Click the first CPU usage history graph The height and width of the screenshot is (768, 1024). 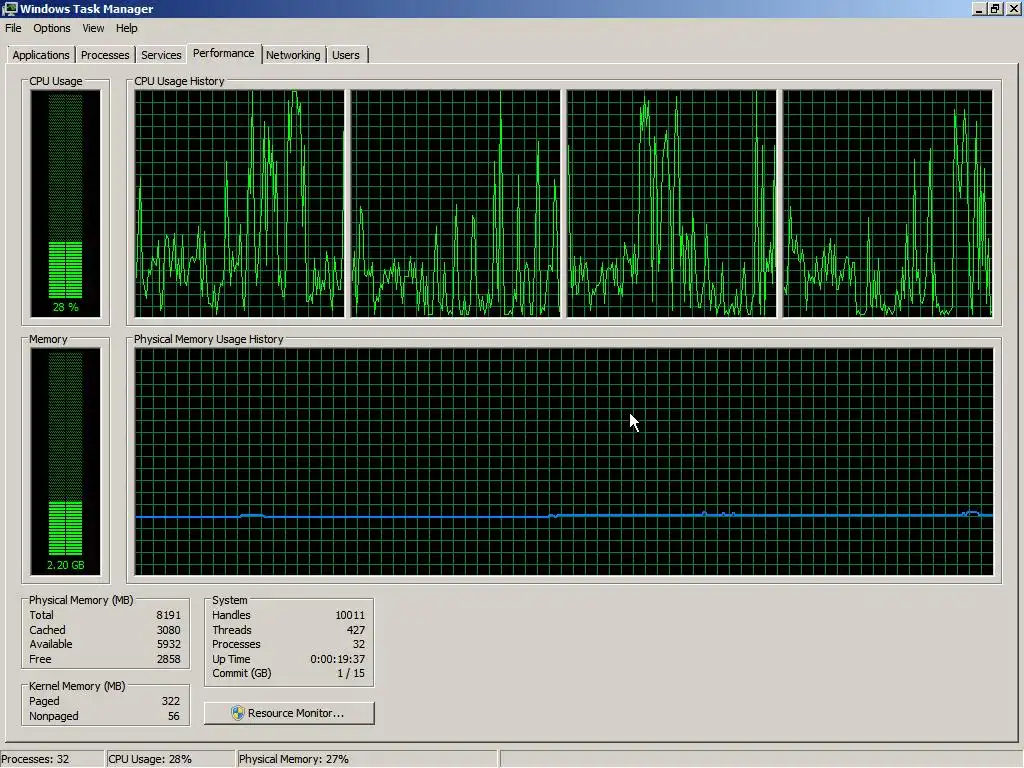pyautogui.click(x=239, y=204)
